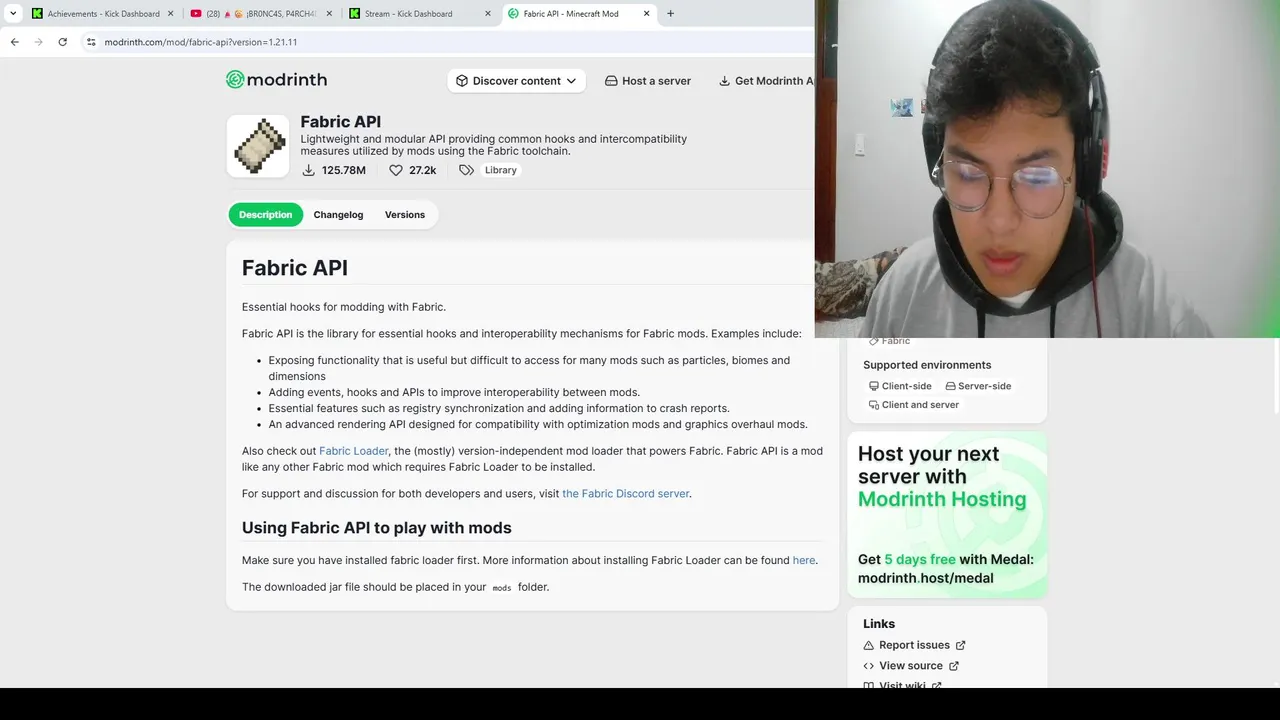Click 'Using Fabric API to play with mods' heading
This screenshot has height=720, width=1280.
coord(376,528)
